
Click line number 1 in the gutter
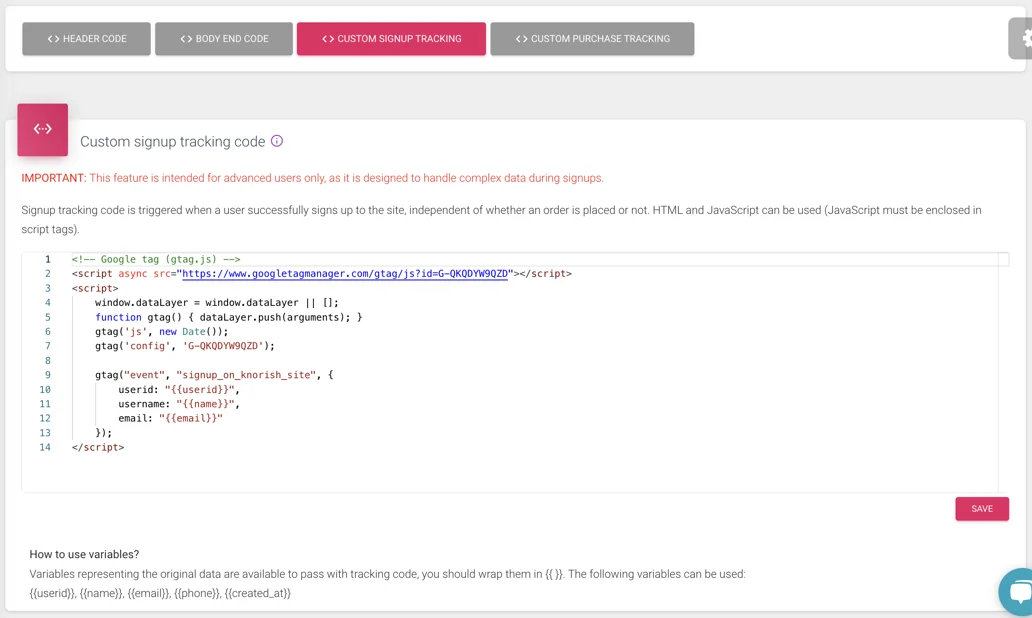[46, 259]
